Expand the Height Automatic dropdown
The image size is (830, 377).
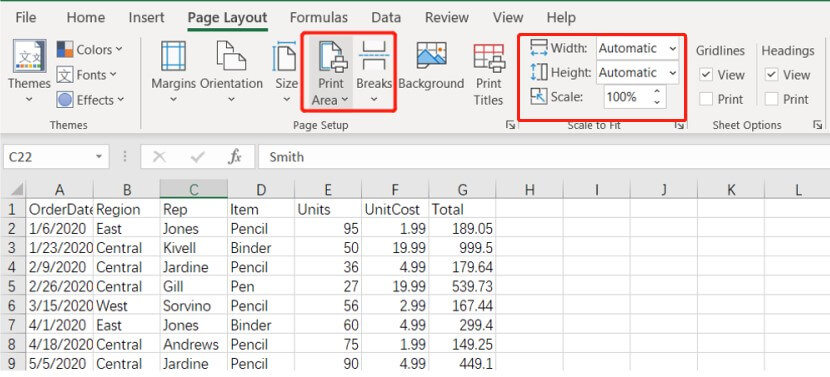[672, 73]
